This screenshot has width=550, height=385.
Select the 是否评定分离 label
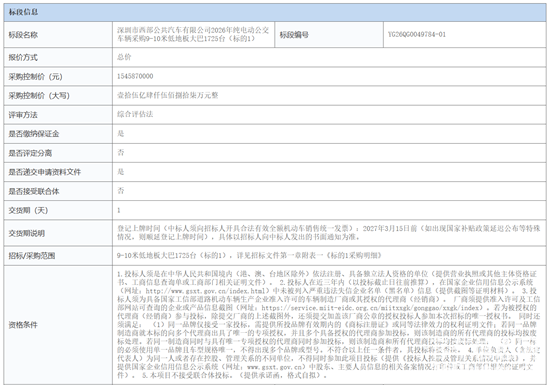(x=30, y=153)
